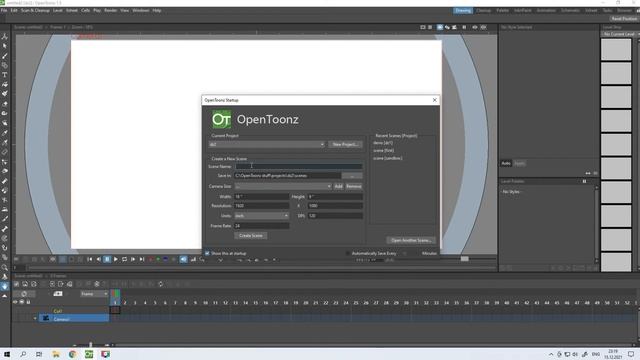Open the Units dropdown
Image resolution: width=640 pixels, height=360 pixels.
coord(262,216)
